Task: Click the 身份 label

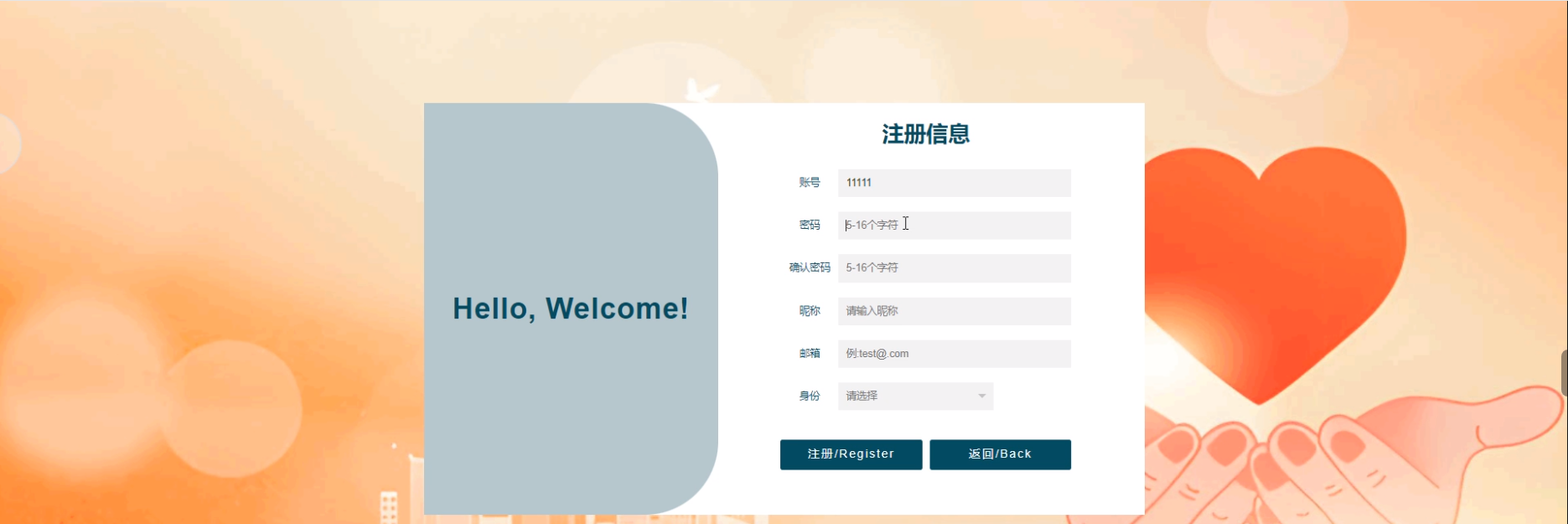Action: click(x=810, y=396)
